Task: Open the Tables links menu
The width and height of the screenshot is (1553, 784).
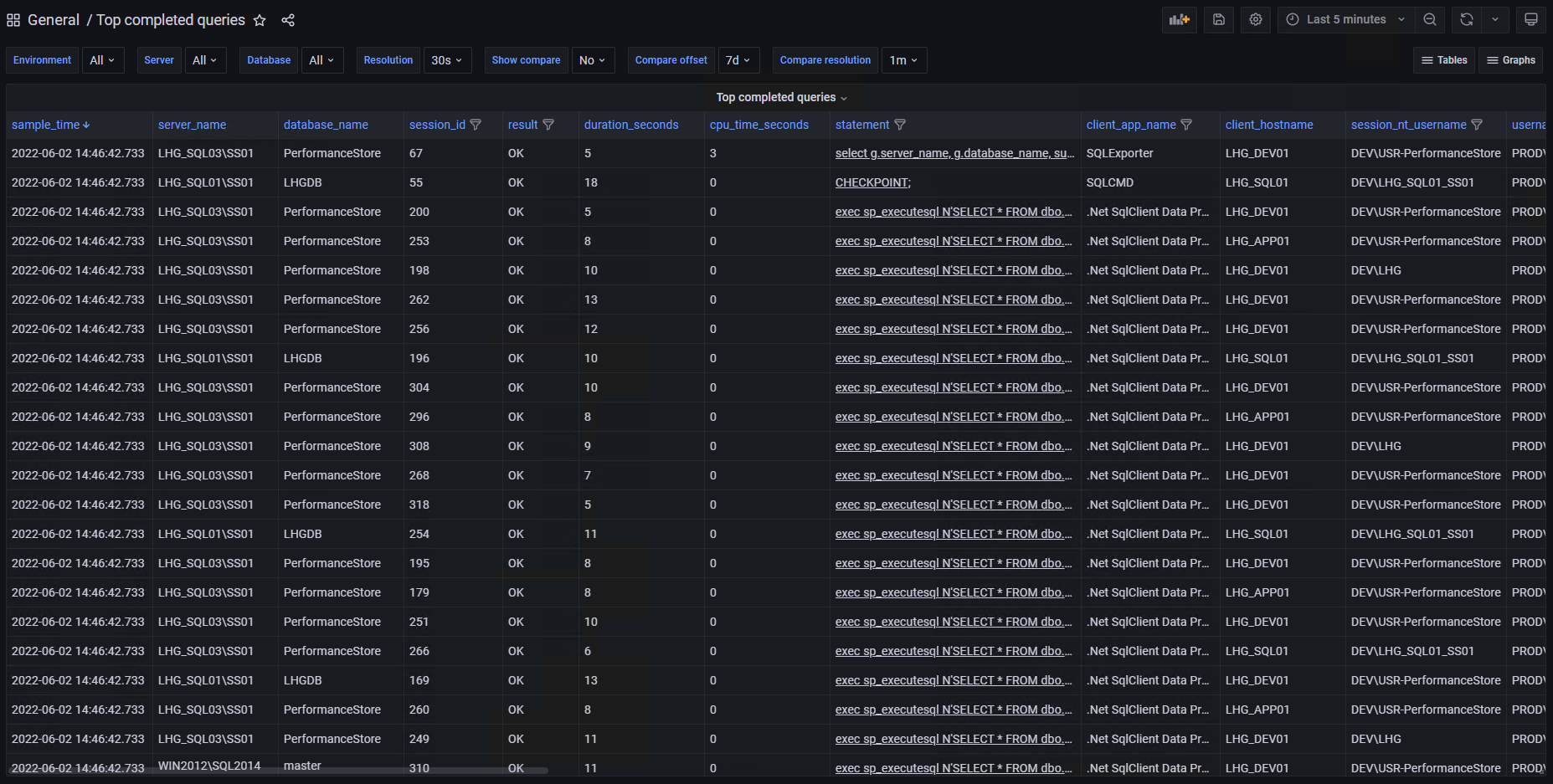Action: [1444, 60]
